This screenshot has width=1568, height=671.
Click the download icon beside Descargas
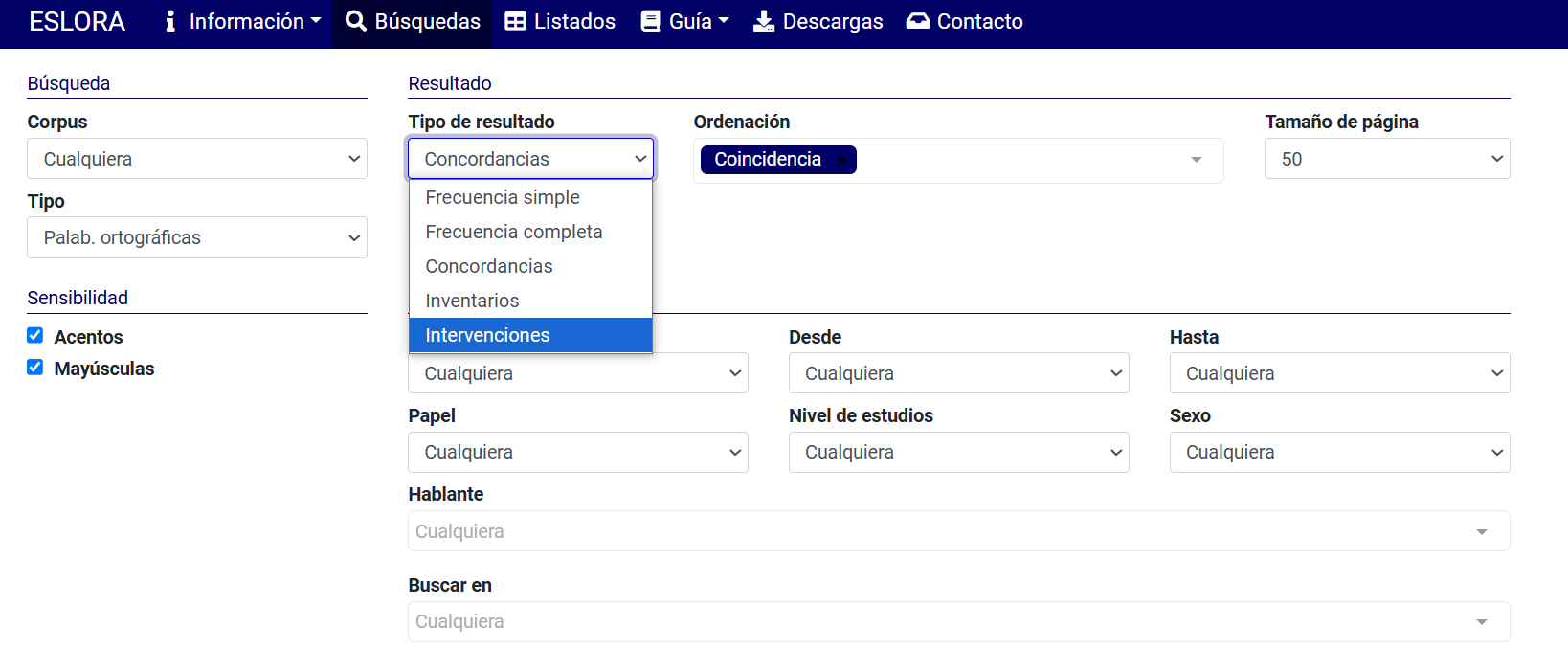763,21
